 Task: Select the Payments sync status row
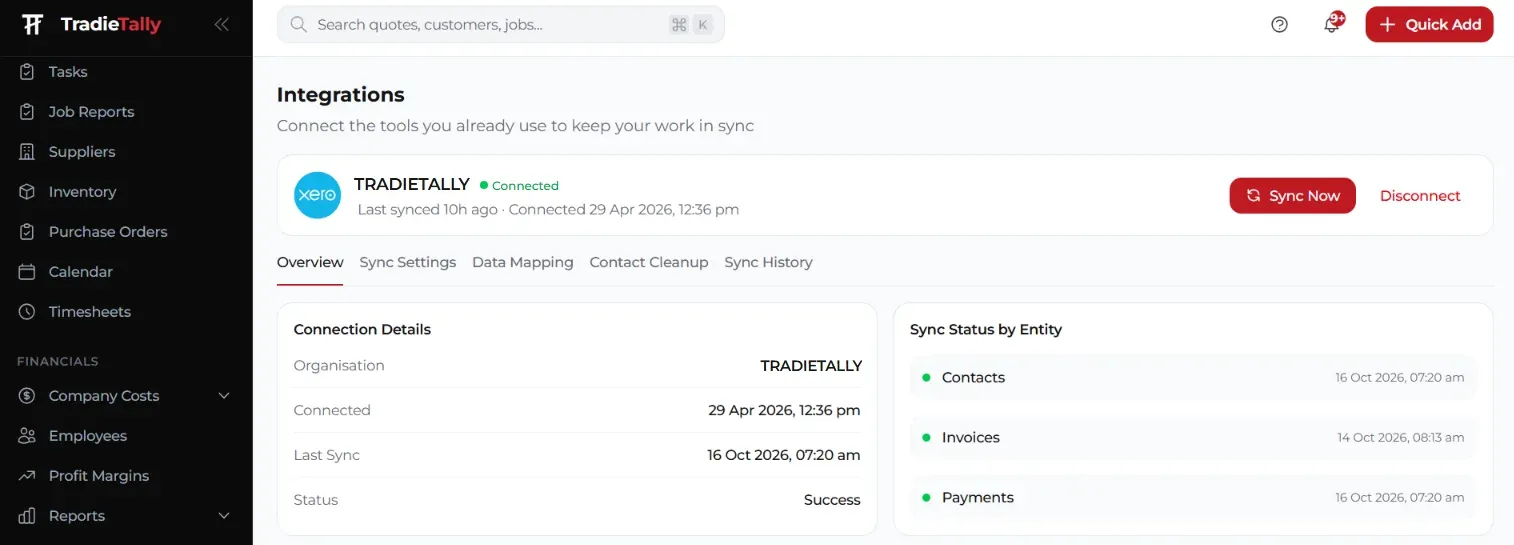click(1193, 498)
